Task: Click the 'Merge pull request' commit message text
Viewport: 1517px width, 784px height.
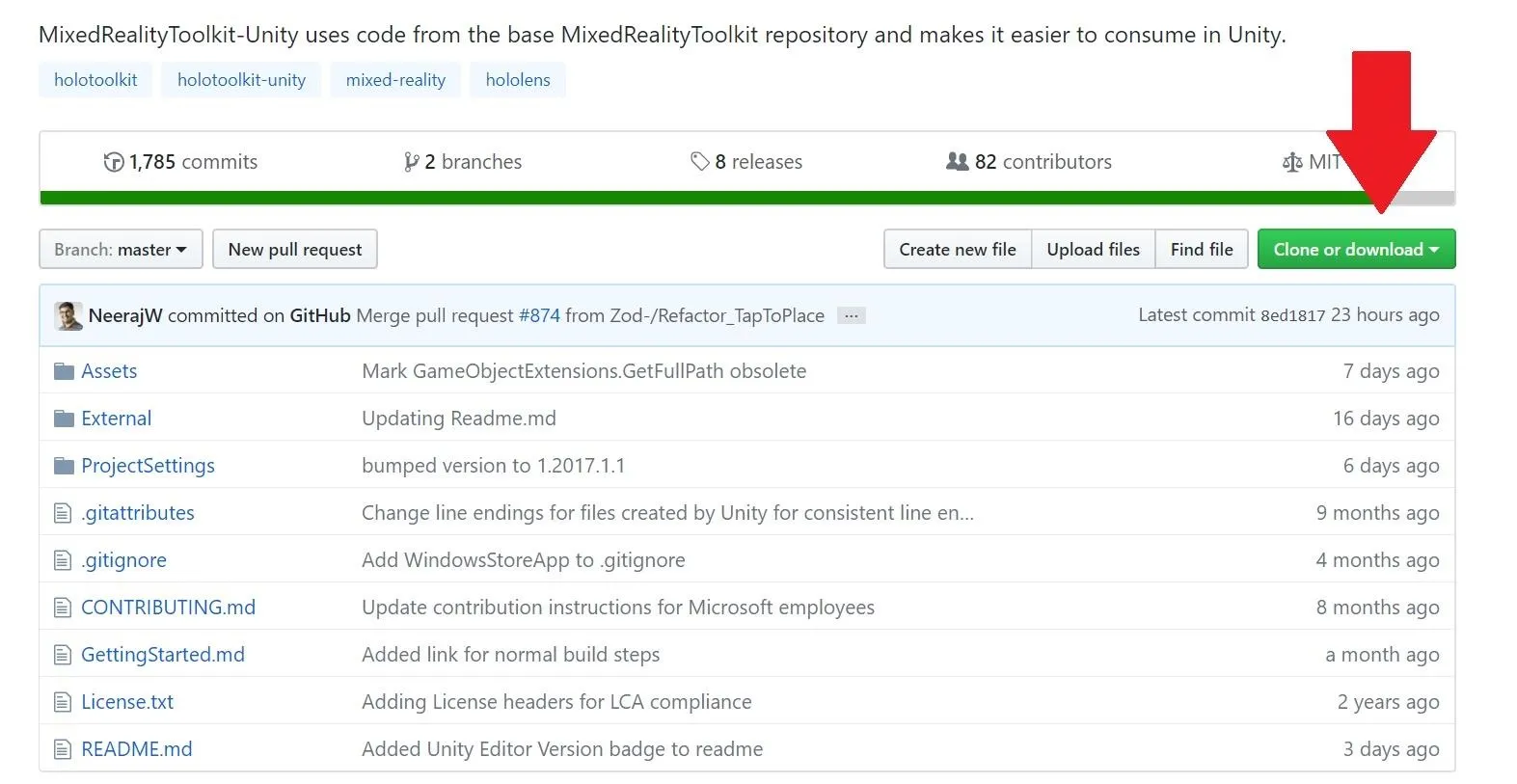Action: [435, 315]
